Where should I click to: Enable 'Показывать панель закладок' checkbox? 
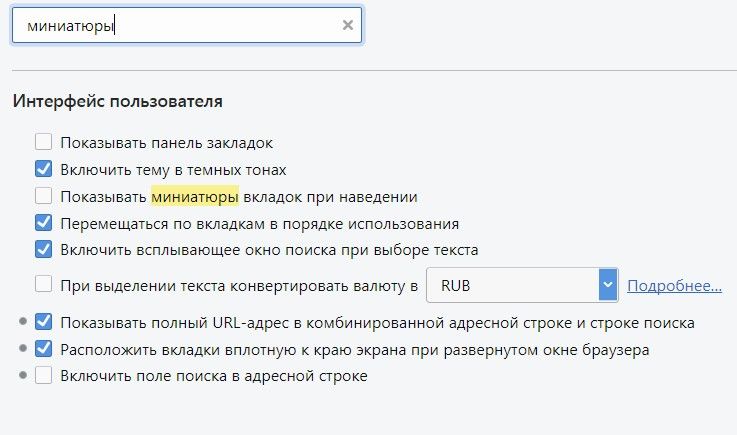coord(43,143)
